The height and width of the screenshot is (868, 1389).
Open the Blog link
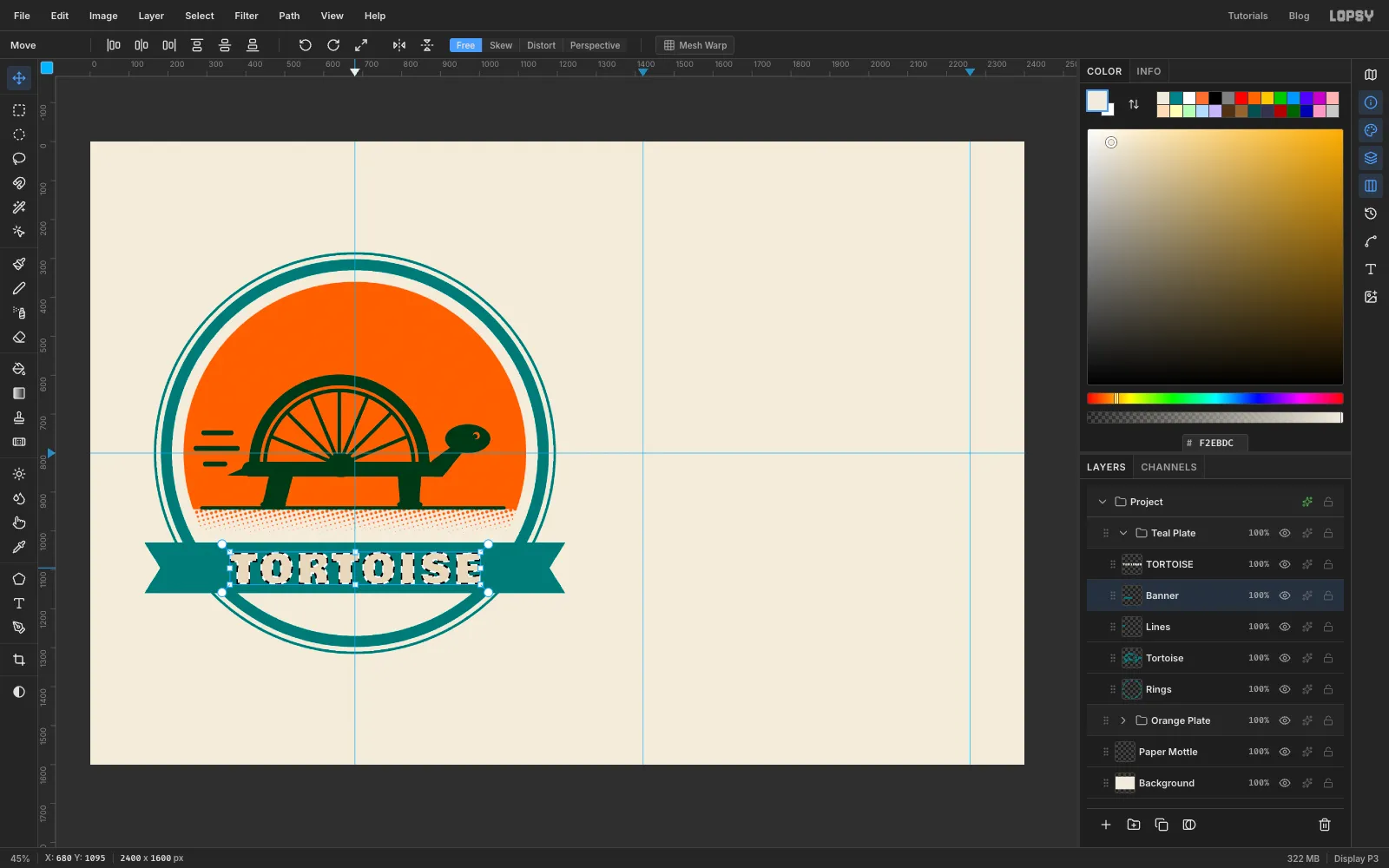[1299, 16]
